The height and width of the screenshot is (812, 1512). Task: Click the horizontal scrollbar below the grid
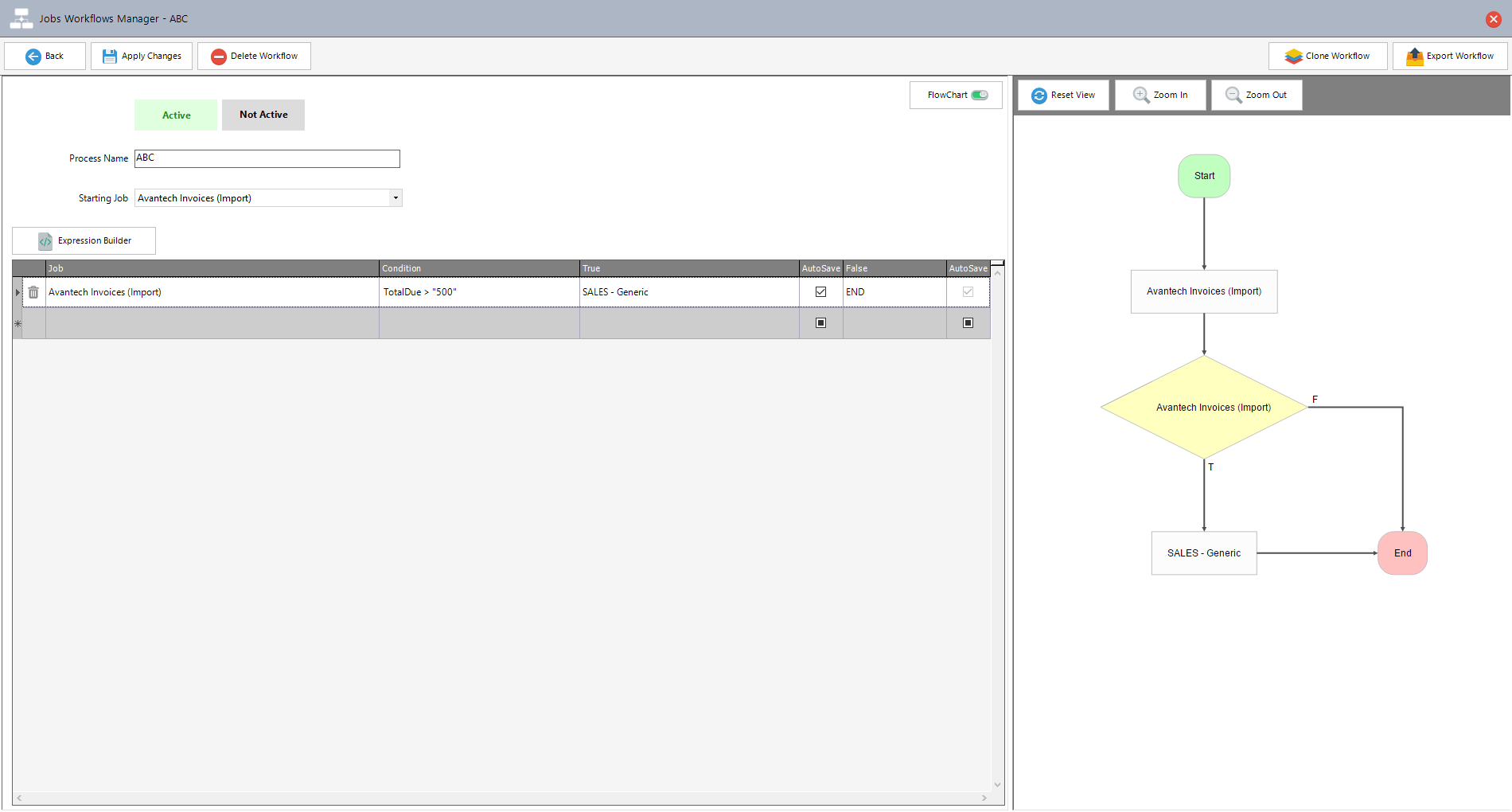(x=501, y=798)
